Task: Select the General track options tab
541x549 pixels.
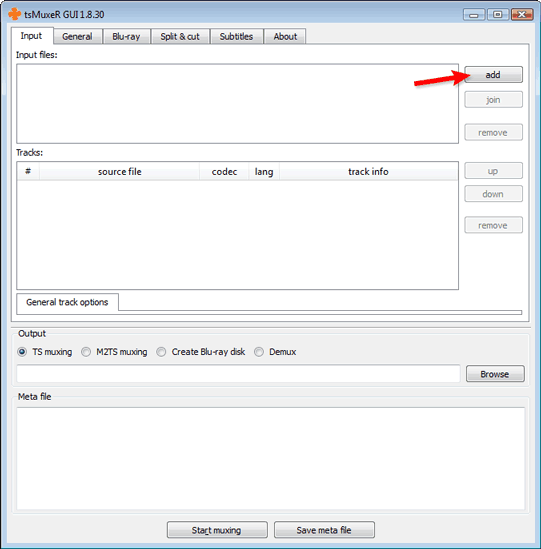Action: (x=67, y=302)
